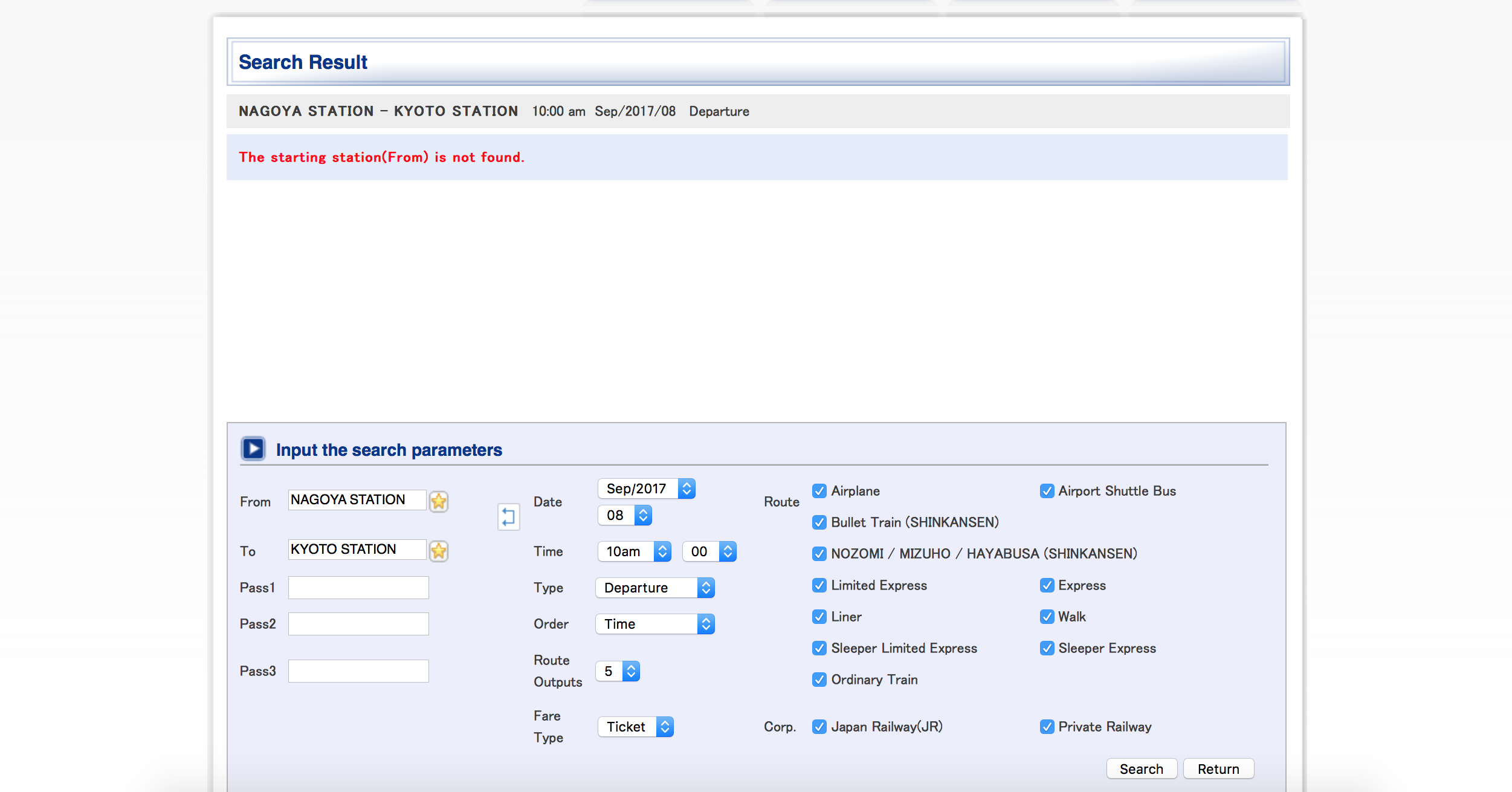Open the Fare Type Ticket dropdown
The width and height of the screenshot is (1512, 792).
pos(635,727)
